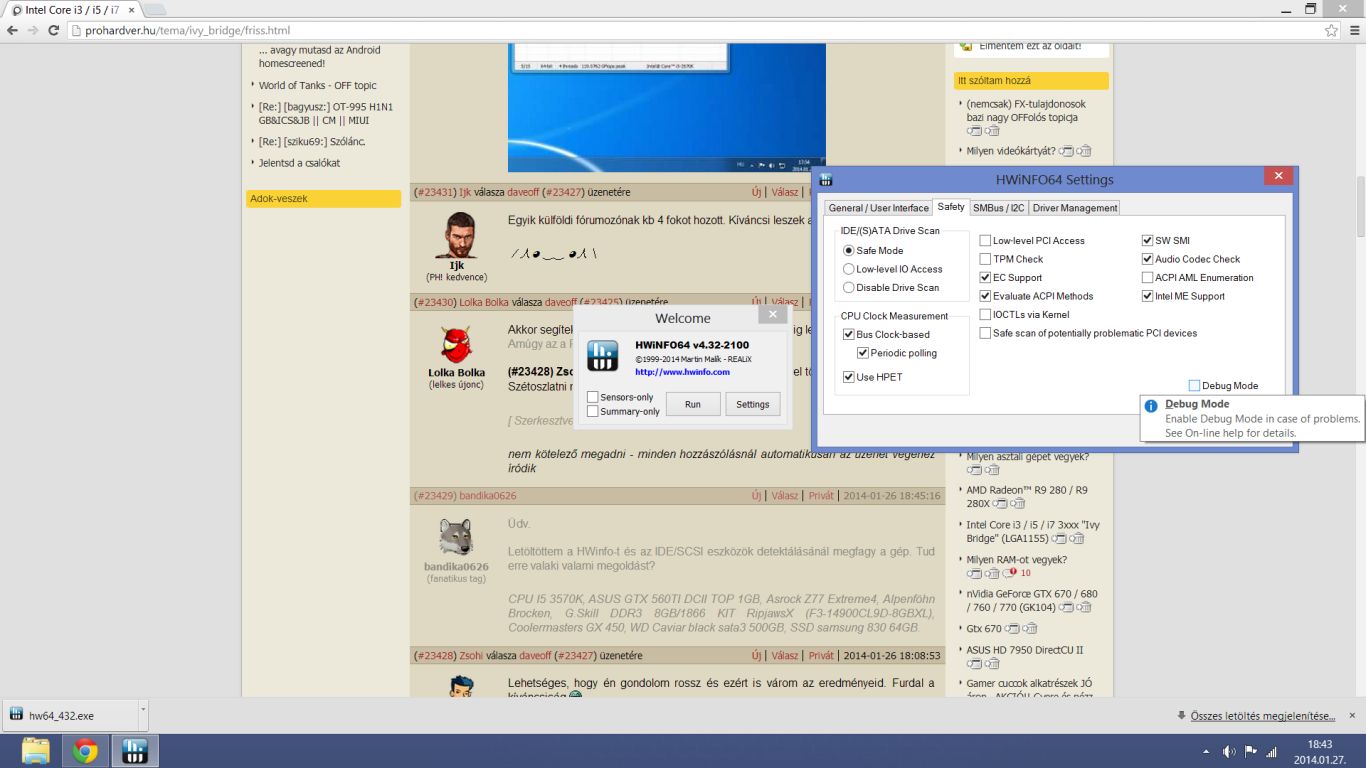Enable TPM Check checkbox
Image resolution: width=1366 pixels, height=768 pixels.
pos(985,259)
